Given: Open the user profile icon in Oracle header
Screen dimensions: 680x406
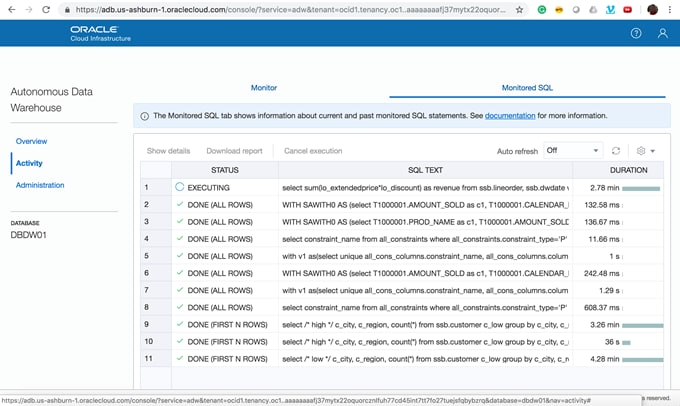Looking at the screenshot, I should coord(662,33).
